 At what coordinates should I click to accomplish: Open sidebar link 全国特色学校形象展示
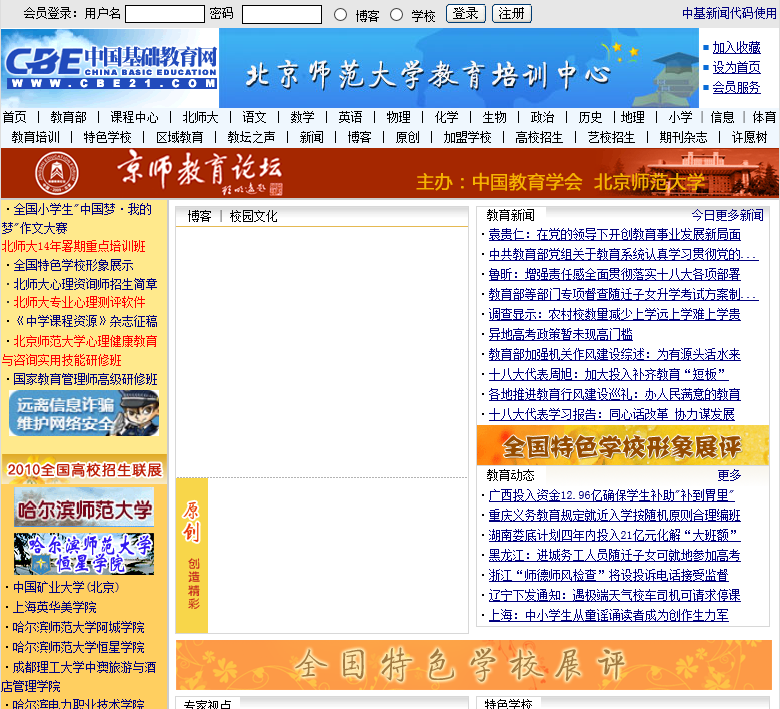pyautogui.click(x=73, y=265)
